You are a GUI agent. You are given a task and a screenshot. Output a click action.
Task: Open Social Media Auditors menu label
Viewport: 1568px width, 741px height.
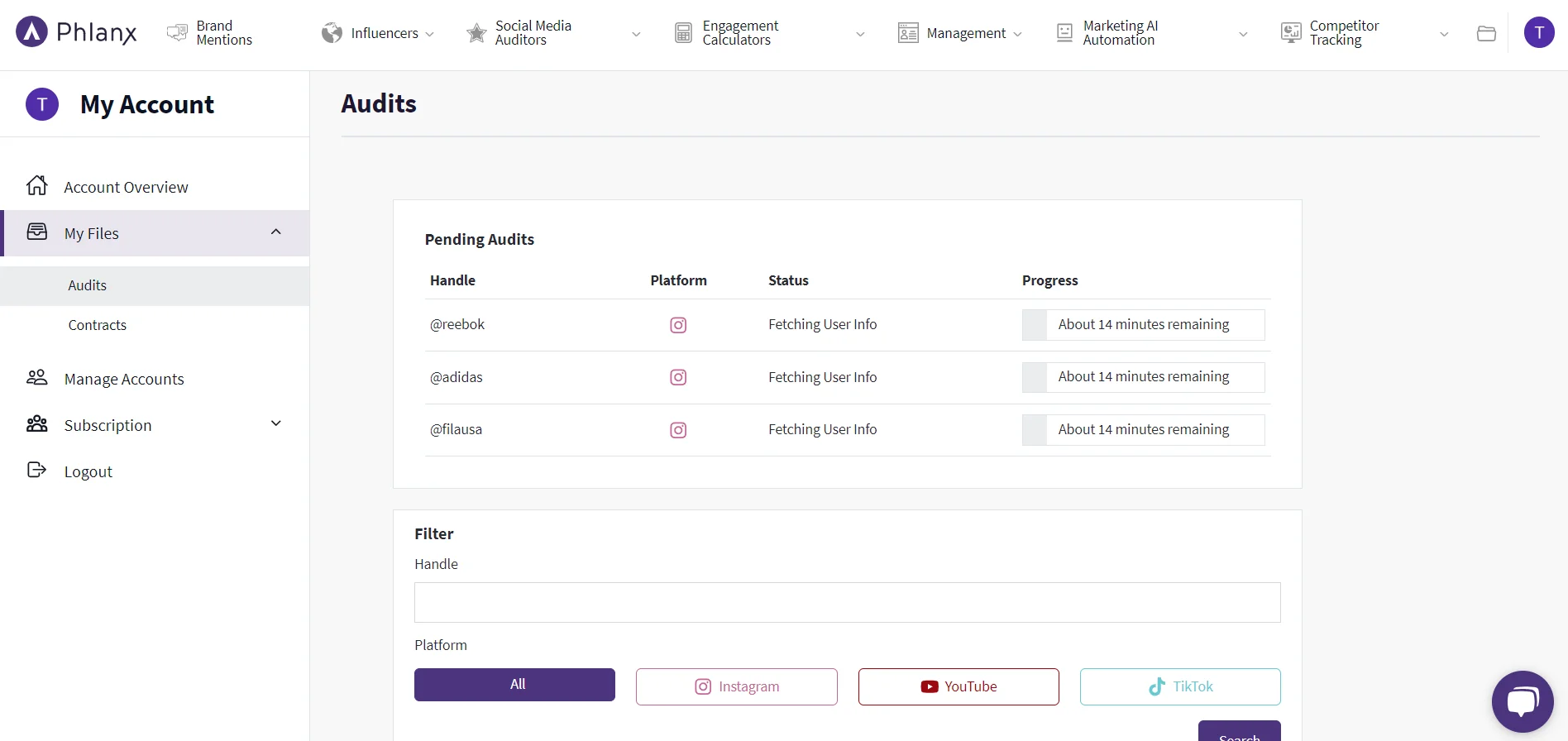[533, 33]
